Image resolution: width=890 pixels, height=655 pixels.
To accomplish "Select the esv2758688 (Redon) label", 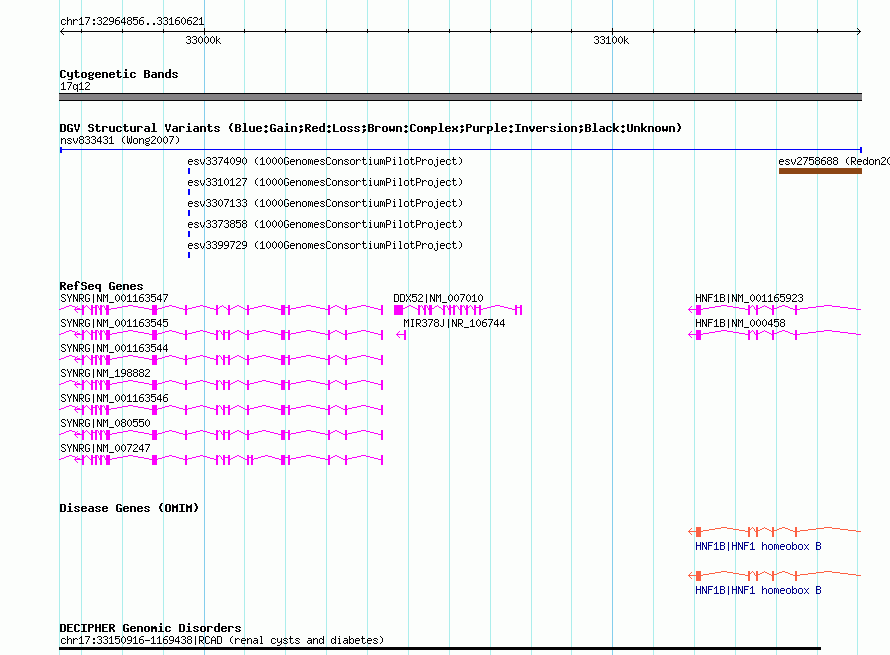I will [834, 161].
